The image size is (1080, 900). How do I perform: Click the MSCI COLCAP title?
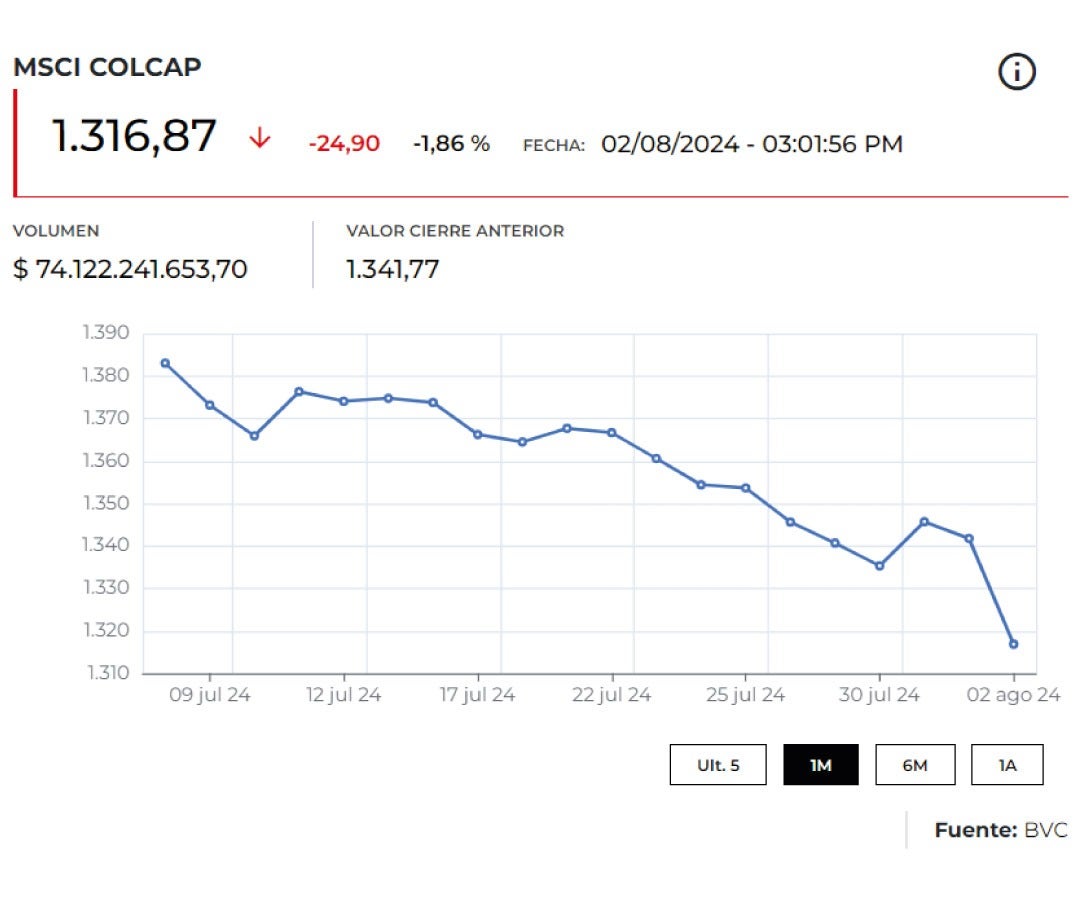click(x=107, y=67)
